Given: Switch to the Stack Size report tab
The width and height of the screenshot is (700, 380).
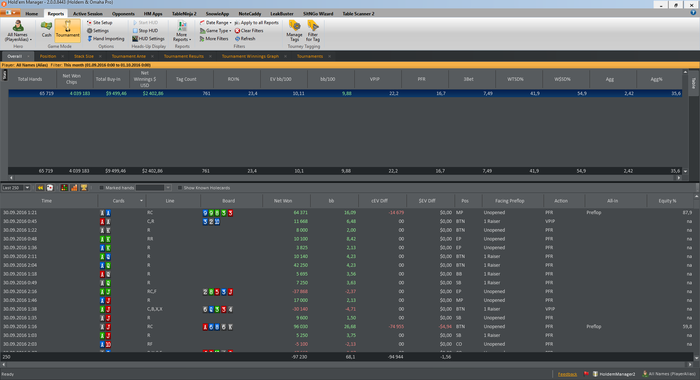Looking at the screenshot, I should pos(83,56).
